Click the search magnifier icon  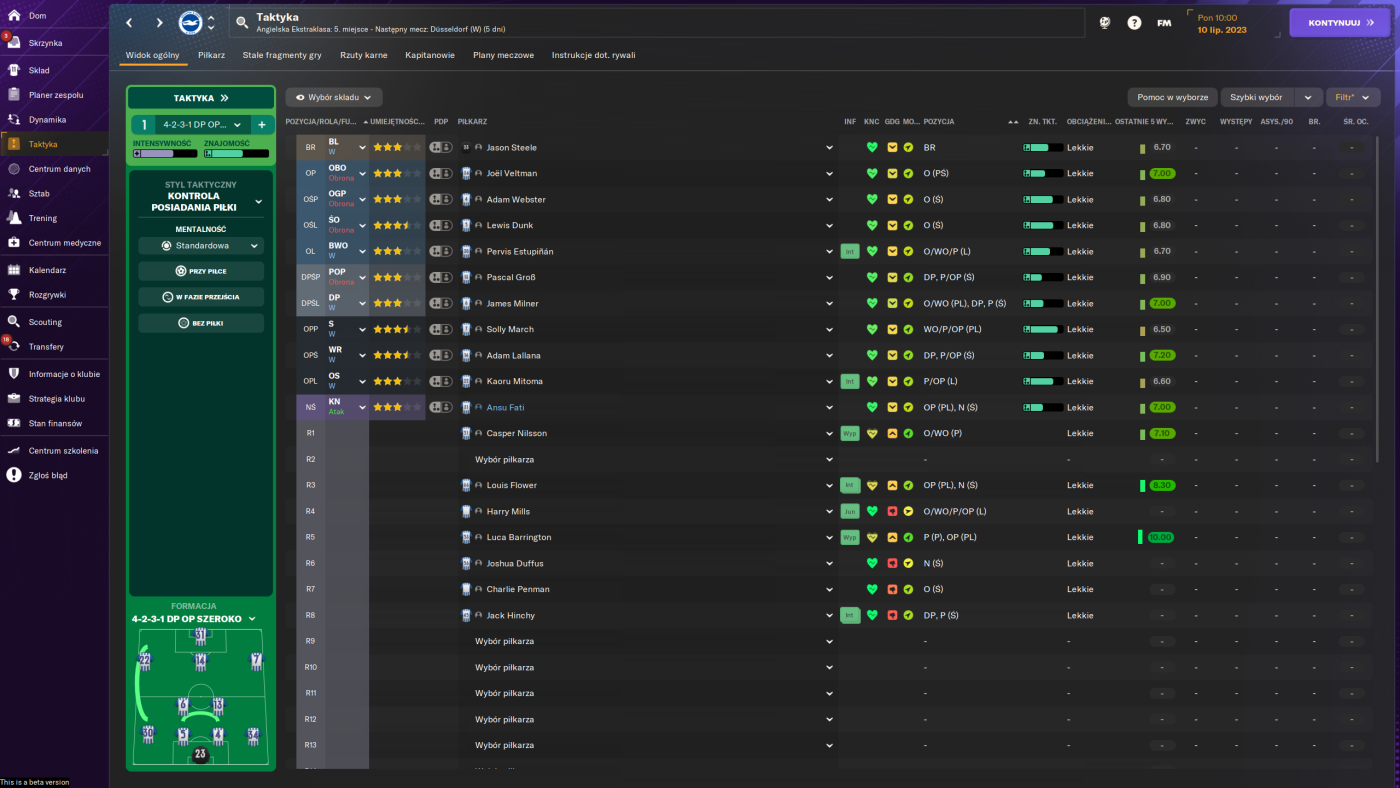[x=242, y=22]
